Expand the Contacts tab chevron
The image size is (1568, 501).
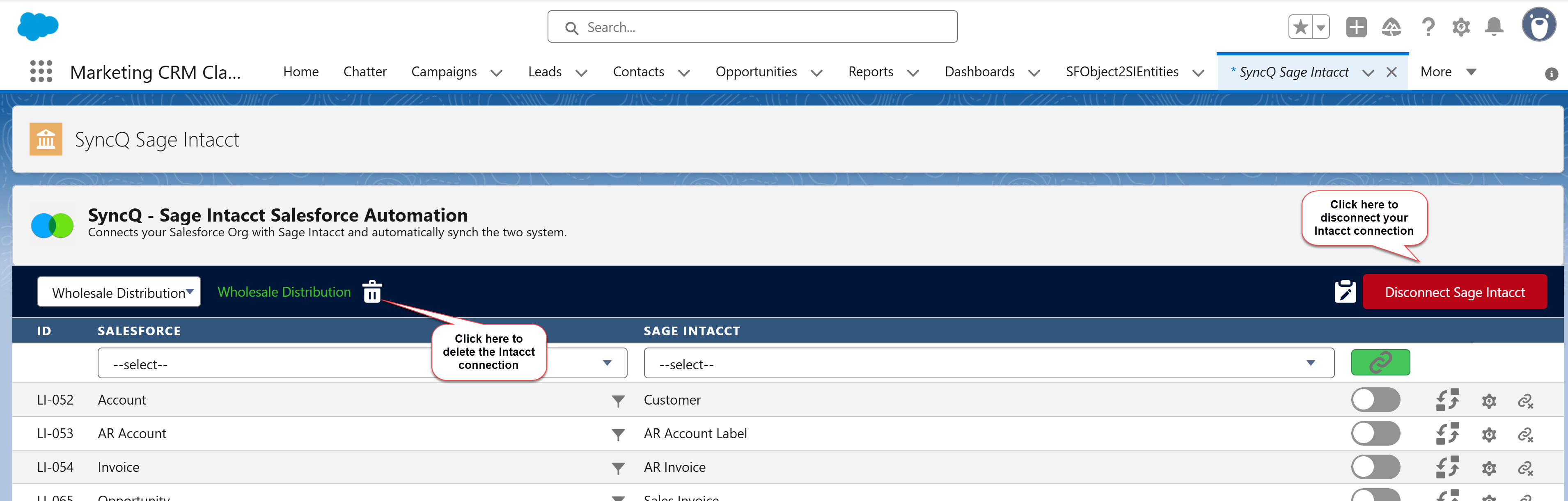[x=683, y=73]
